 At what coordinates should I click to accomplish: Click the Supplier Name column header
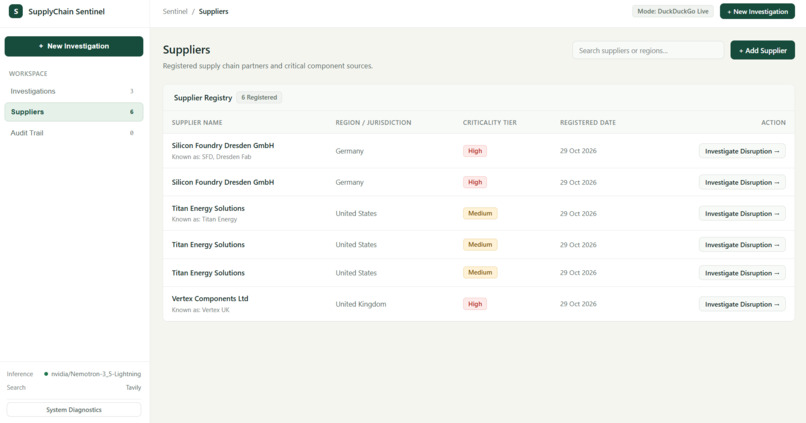click(x=197, y=123)
